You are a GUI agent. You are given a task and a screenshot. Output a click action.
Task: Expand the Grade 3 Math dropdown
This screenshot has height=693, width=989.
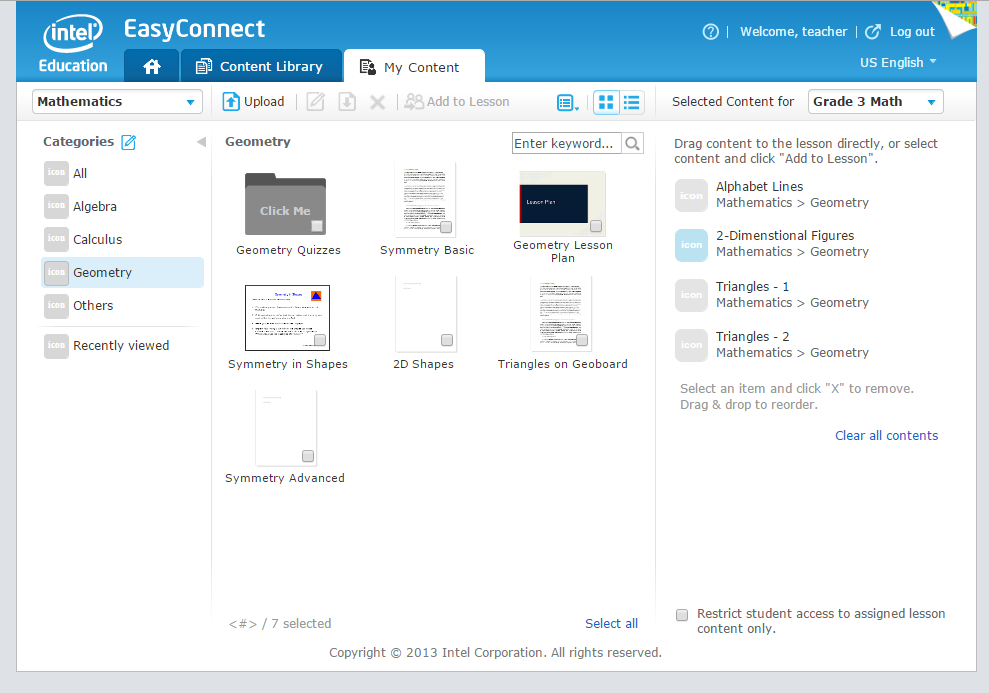tap(875, 102)
